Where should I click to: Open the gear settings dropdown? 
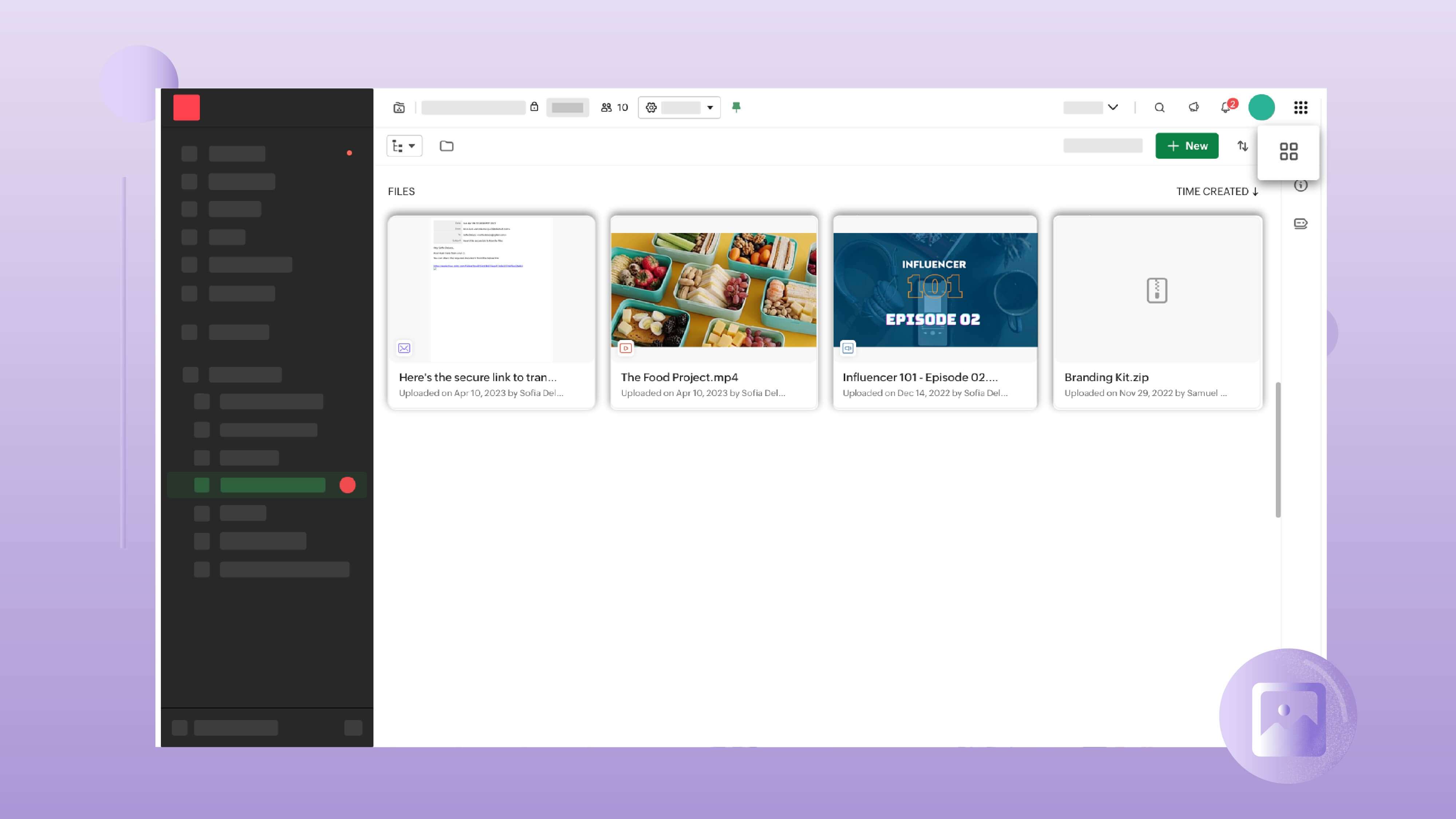(x=679, y=107)
